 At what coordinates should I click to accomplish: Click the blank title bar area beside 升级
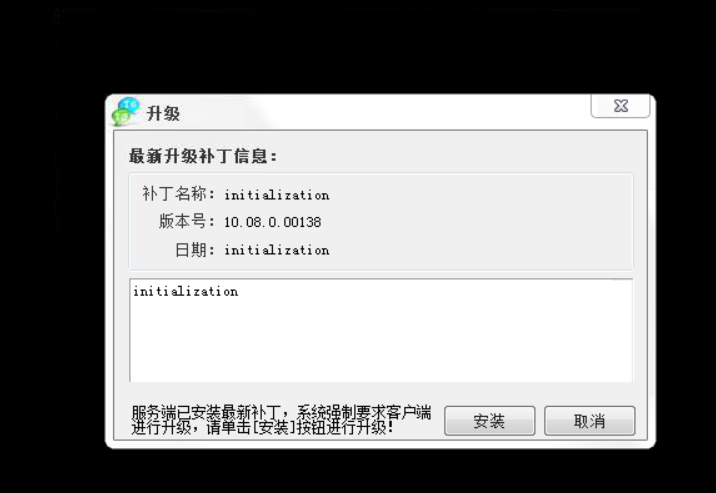coord(384,112)
